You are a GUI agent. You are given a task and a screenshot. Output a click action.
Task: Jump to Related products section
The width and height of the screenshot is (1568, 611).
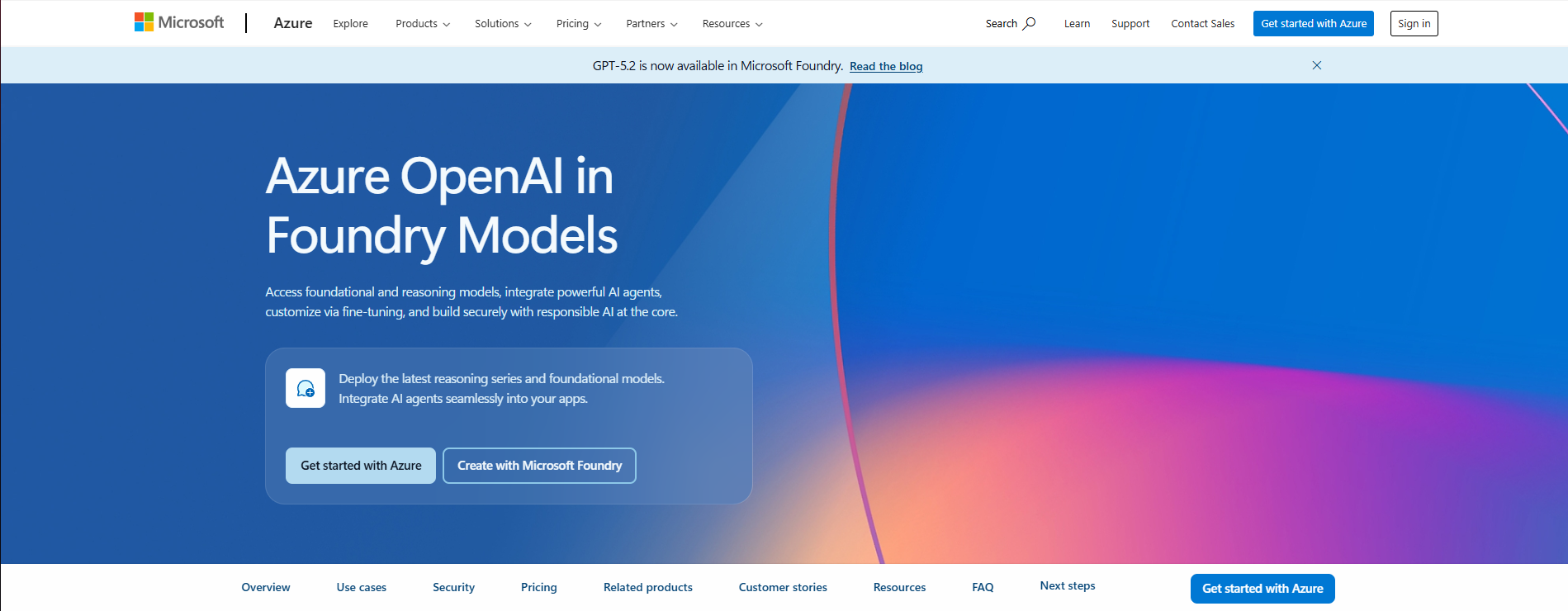(648, 587)
